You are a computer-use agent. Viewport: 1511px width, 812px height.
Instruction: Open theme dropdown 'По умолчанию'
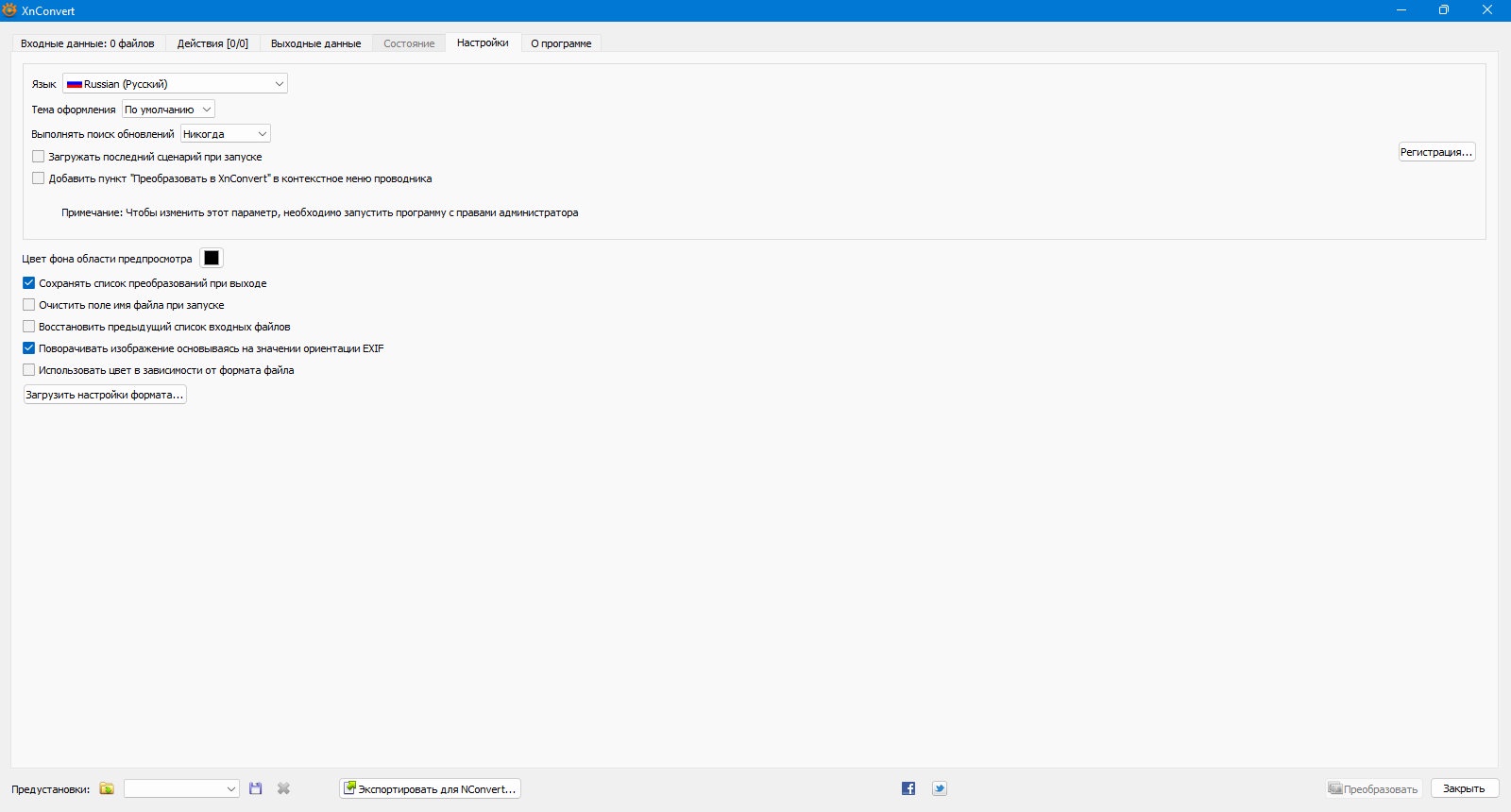click(x=168, y=110)
